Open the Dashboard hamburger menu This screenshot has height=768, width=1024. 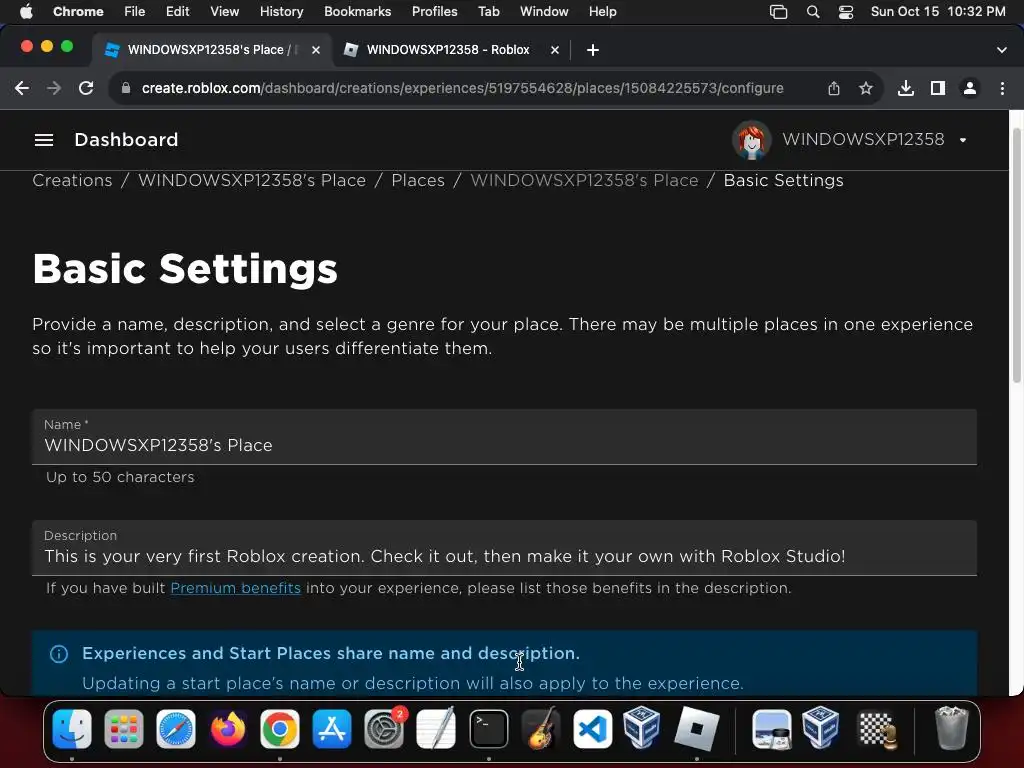44,140
